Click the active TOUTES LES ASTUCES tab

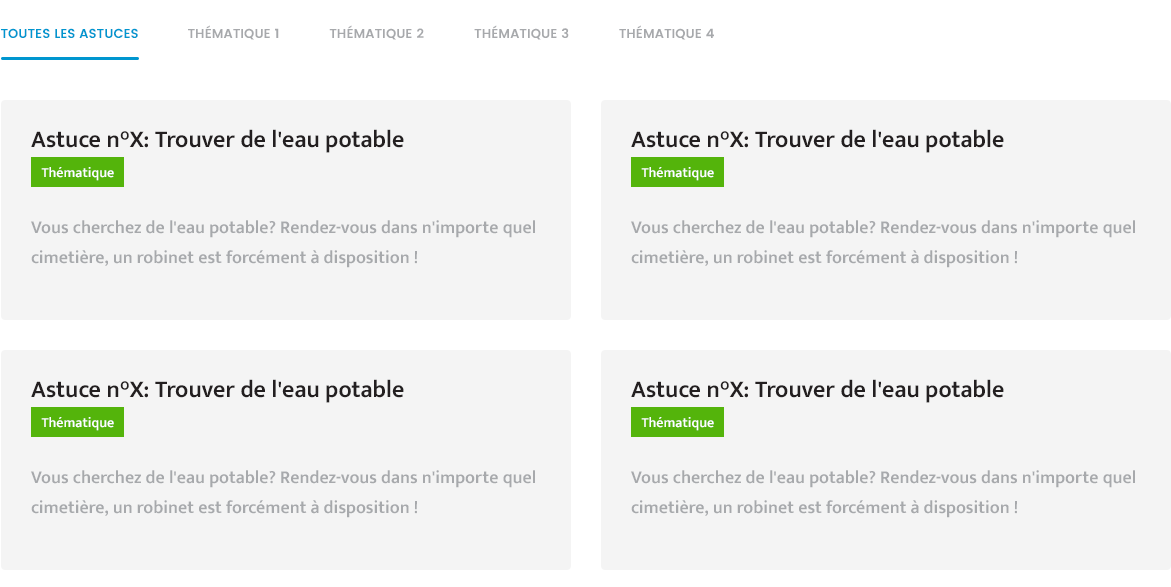pos(70,33)
